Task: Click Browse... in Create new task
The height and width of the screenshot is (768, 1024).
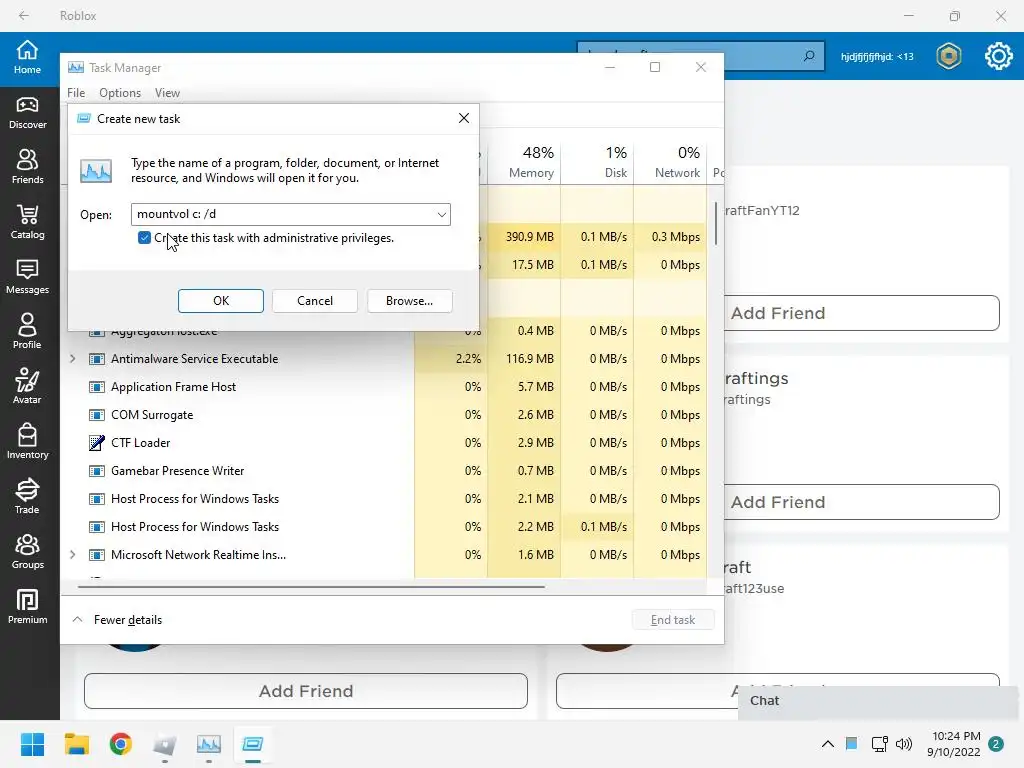Action: [409, 300]
